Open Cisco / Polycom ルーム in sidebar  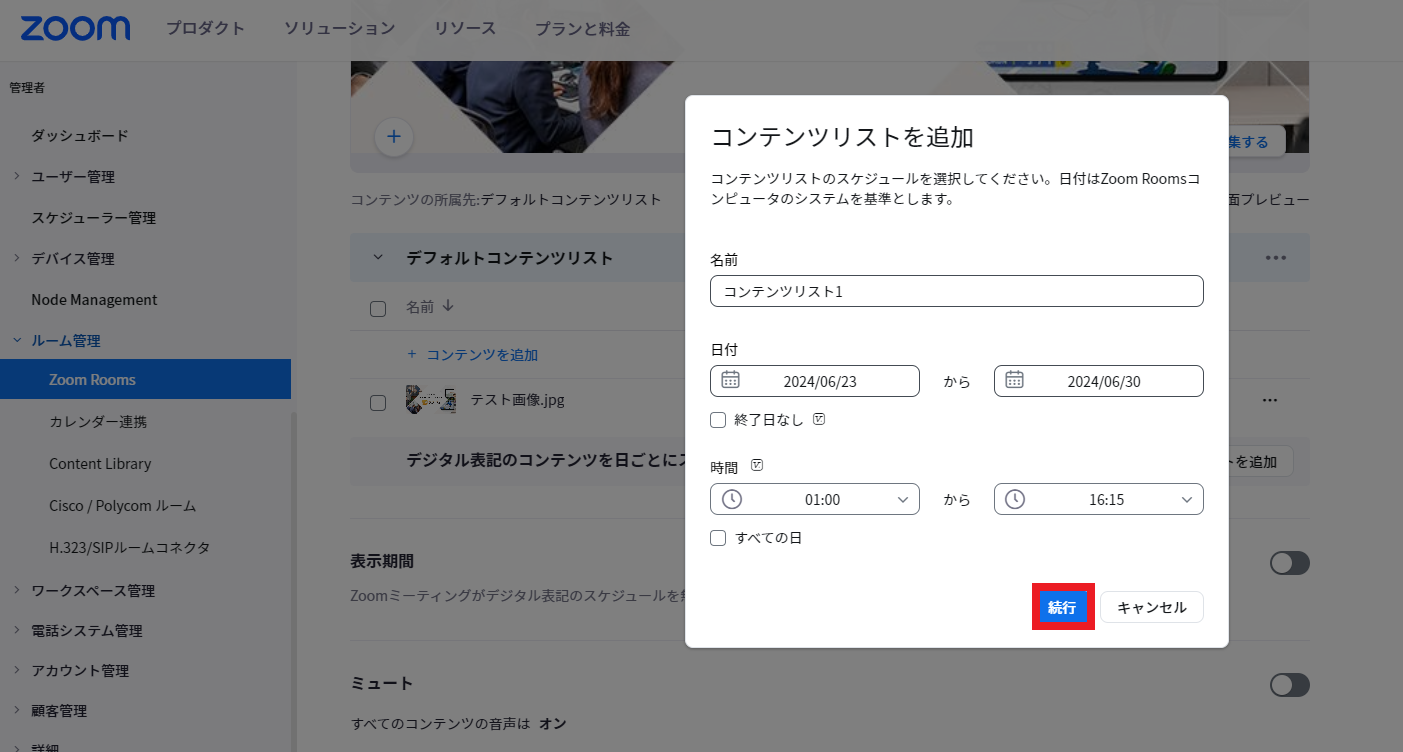[x=123, y=506]
